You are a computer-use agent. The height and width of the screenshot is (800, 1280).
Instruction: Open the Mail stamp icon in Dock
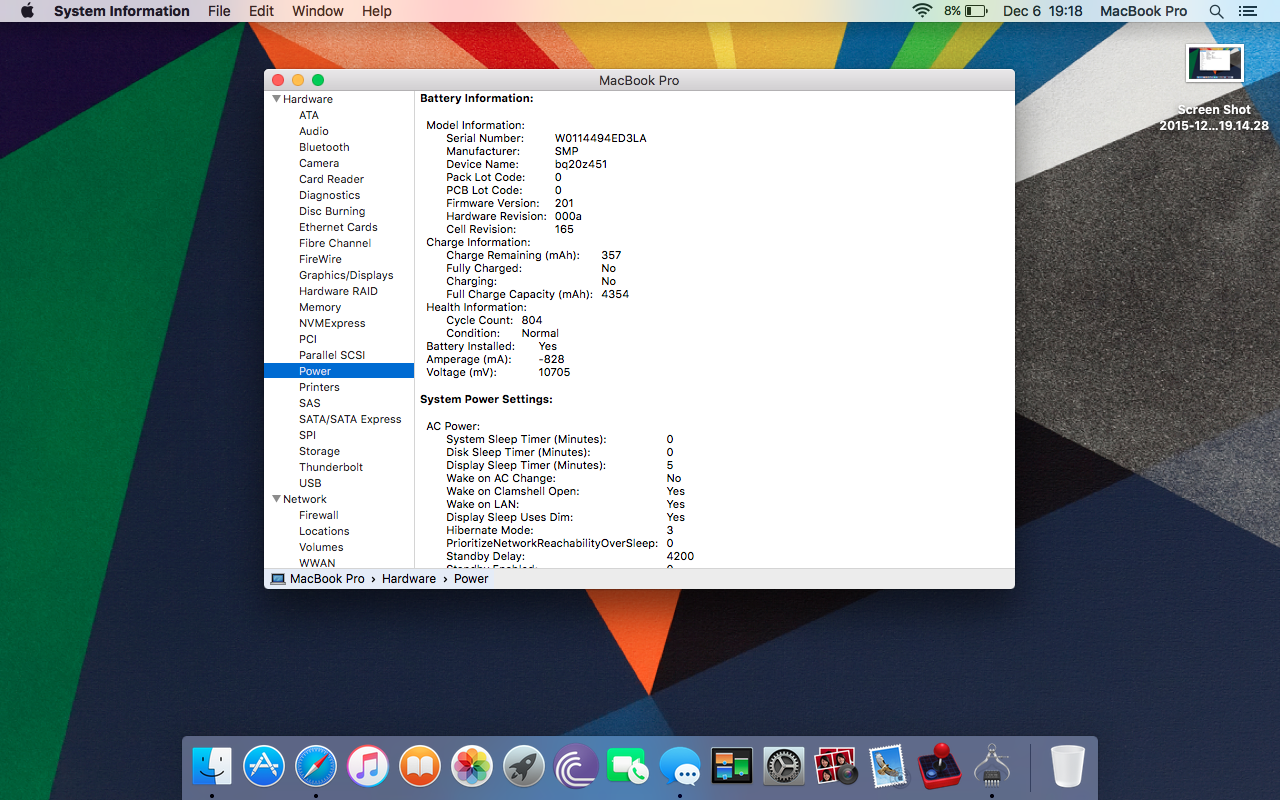pos(888,767)
